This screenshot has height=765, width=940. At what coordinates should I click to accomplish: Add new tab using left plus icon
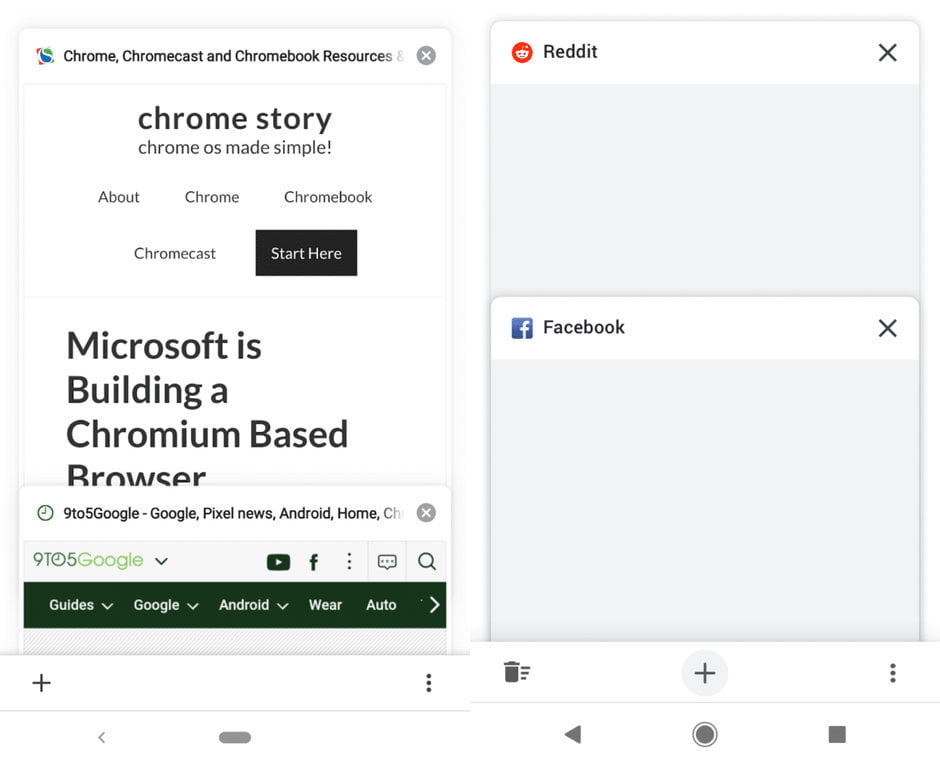[41, 683]
